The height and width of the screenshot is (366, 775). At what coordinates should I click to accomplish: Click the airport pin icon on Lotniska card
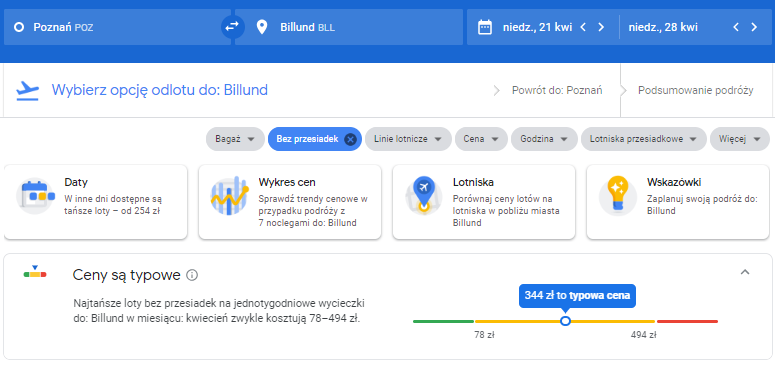point(423,195)
